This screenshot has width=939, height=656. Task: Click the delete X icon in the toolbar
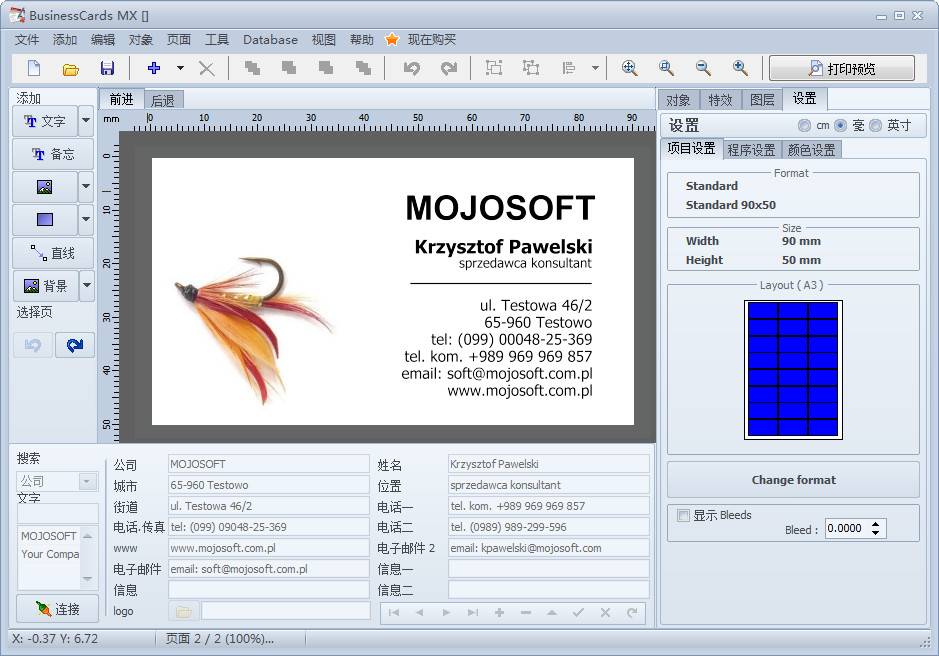(206, 68)
